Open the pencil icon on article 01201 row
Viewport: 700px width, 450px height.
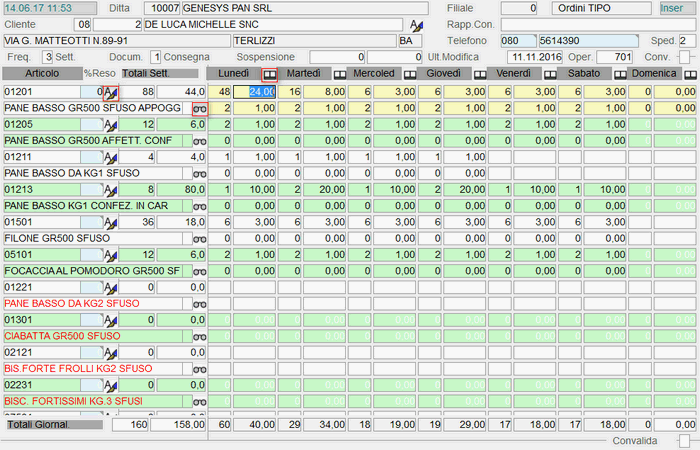click(111, 92)
